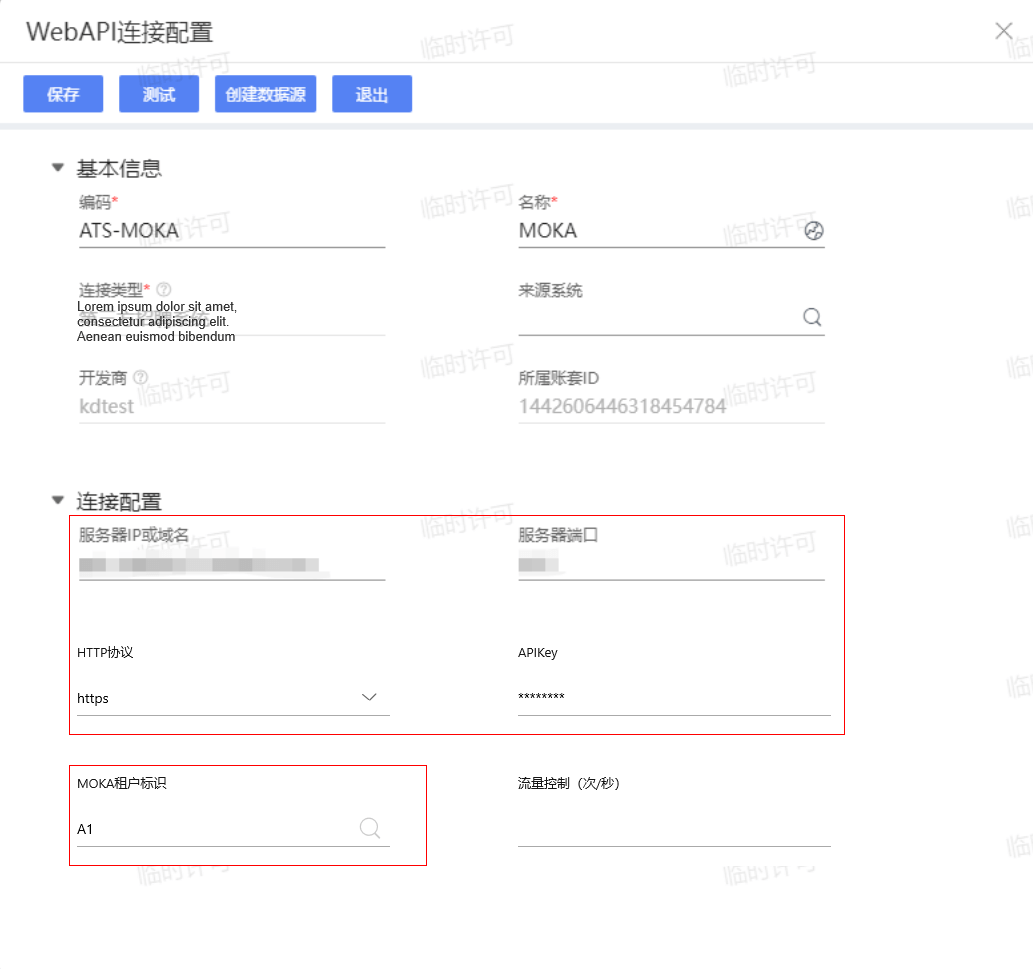1033x969 pixels.
Task: Click the 创建数据源 button
Action: [x=265, y=95]
